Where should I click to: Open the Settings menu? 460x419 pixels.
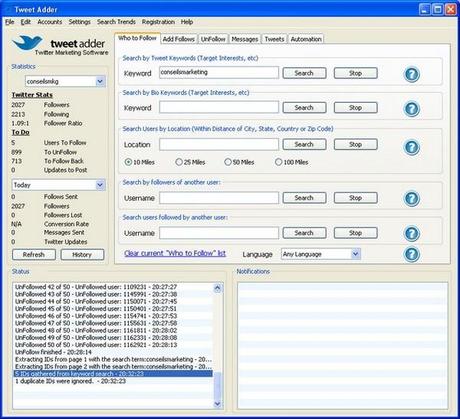pos(79,22)
